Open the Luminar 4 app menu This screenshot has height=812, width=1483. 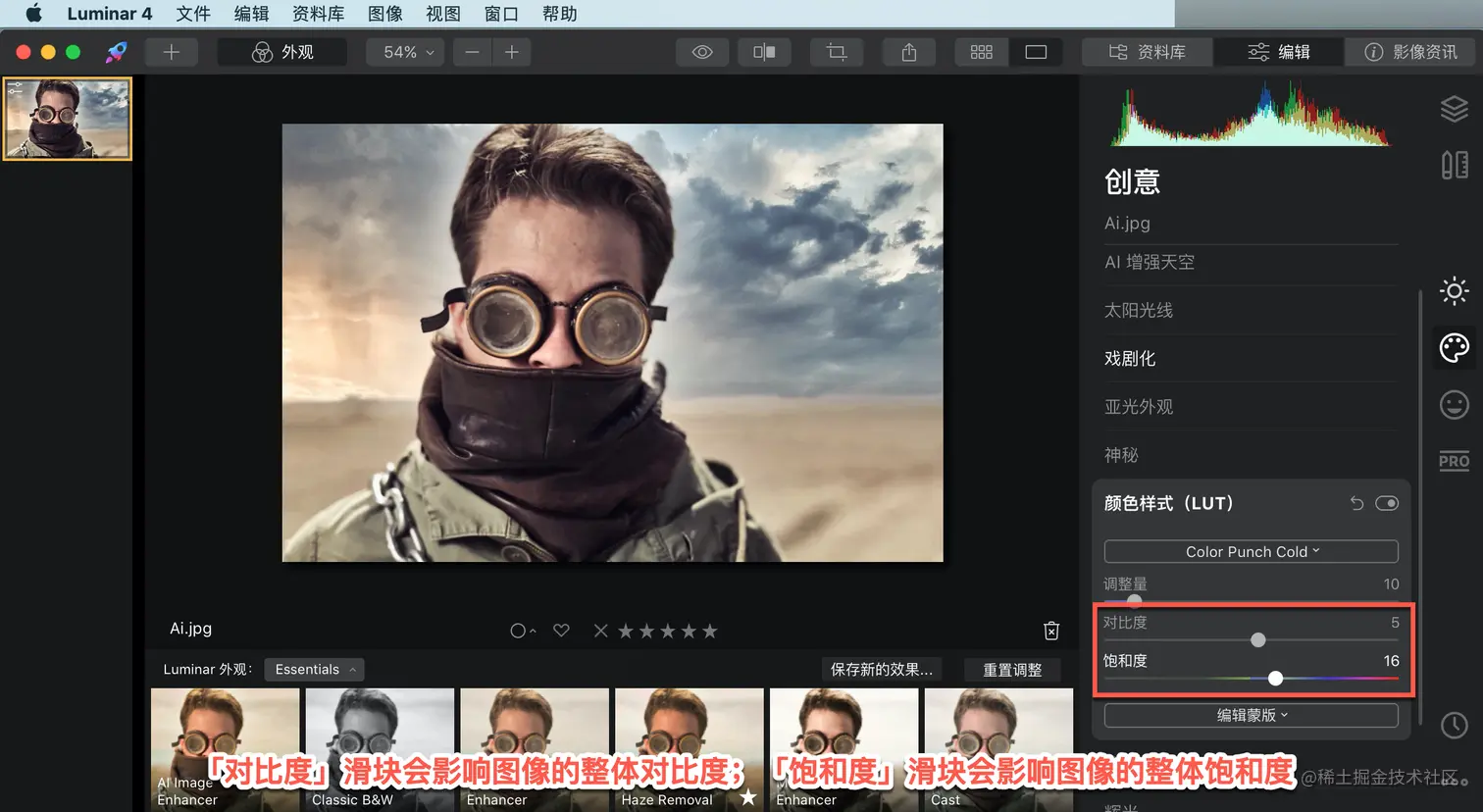tap(110, 14)
